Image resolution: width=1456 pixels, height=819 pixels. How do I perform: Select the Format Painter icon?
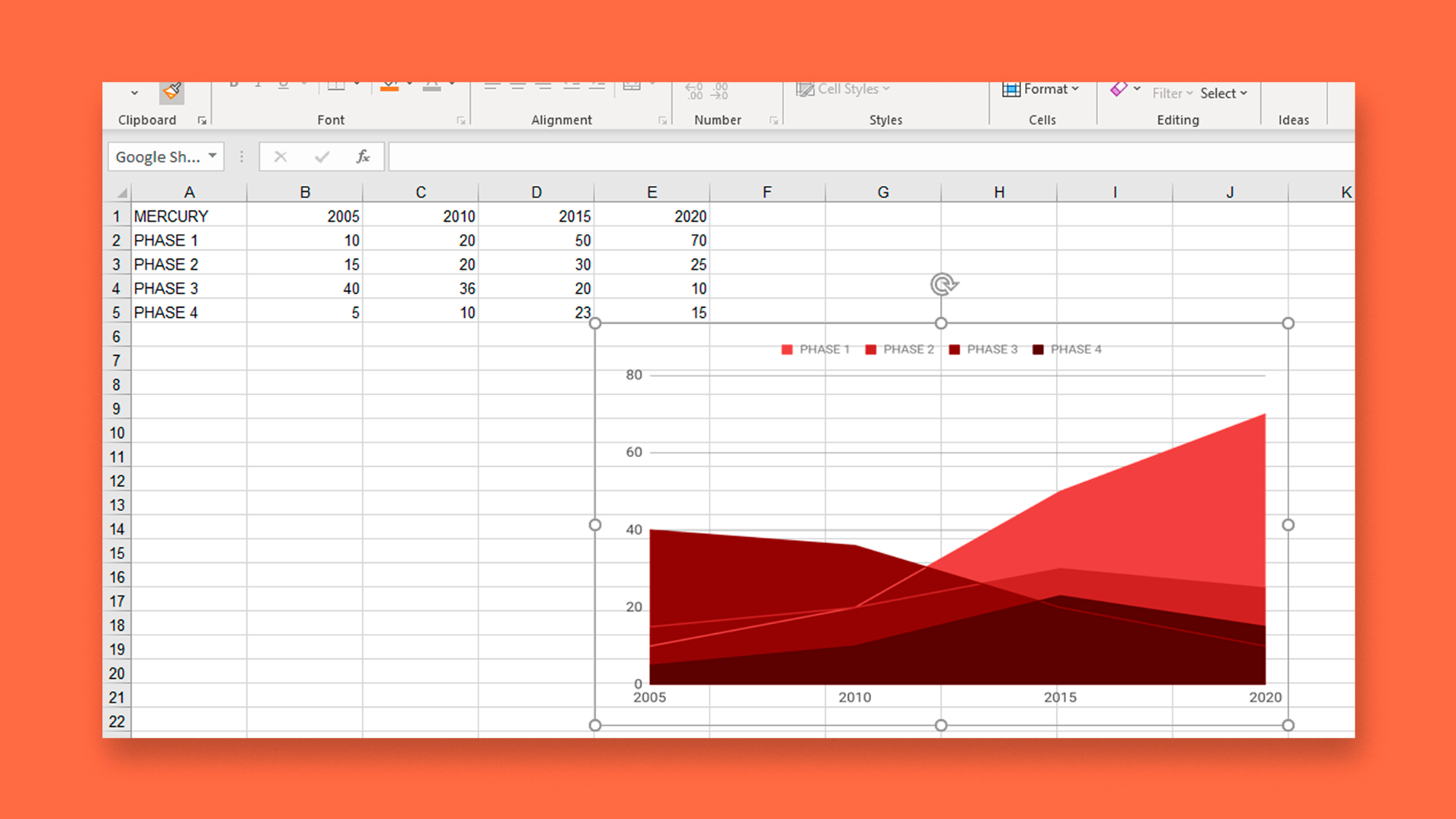pyautogui.click(x=171, y=92)
